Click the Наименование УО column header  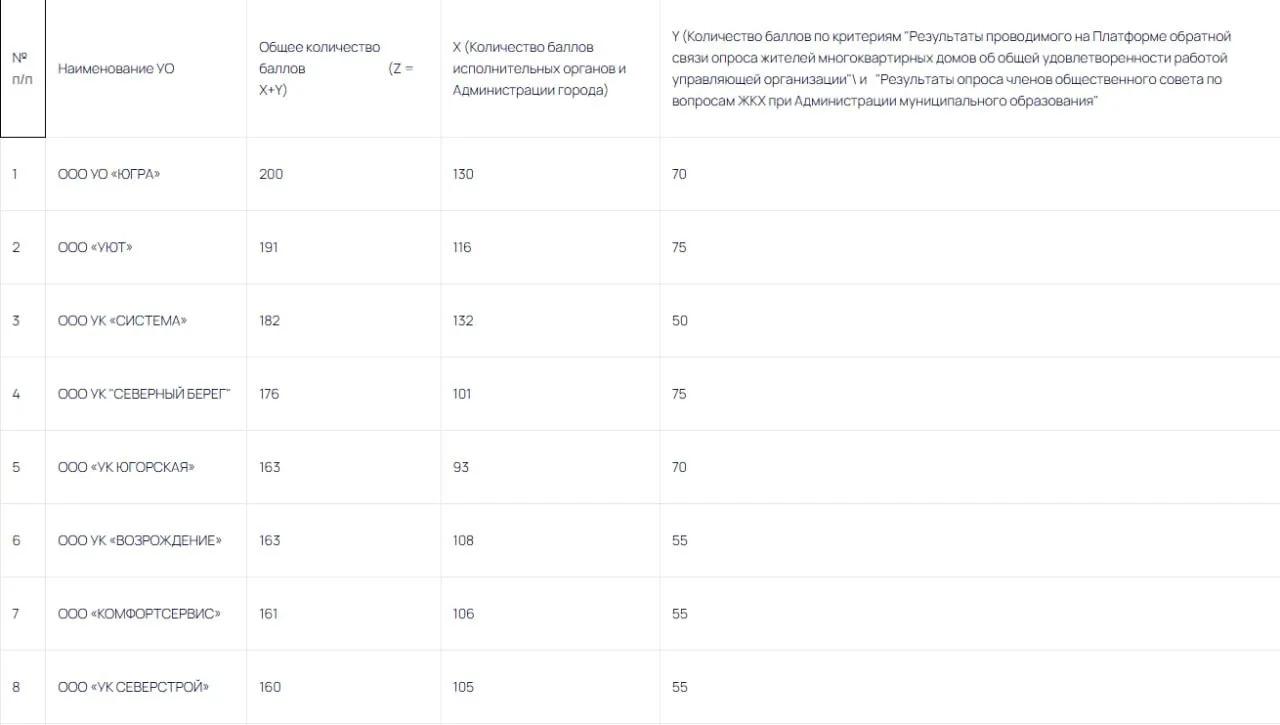pos(116,69)
